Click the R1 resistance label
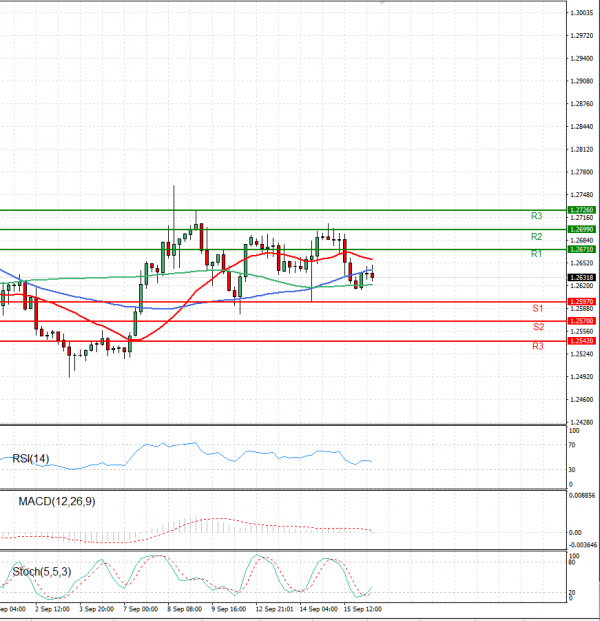 click(x=536, y=254)
